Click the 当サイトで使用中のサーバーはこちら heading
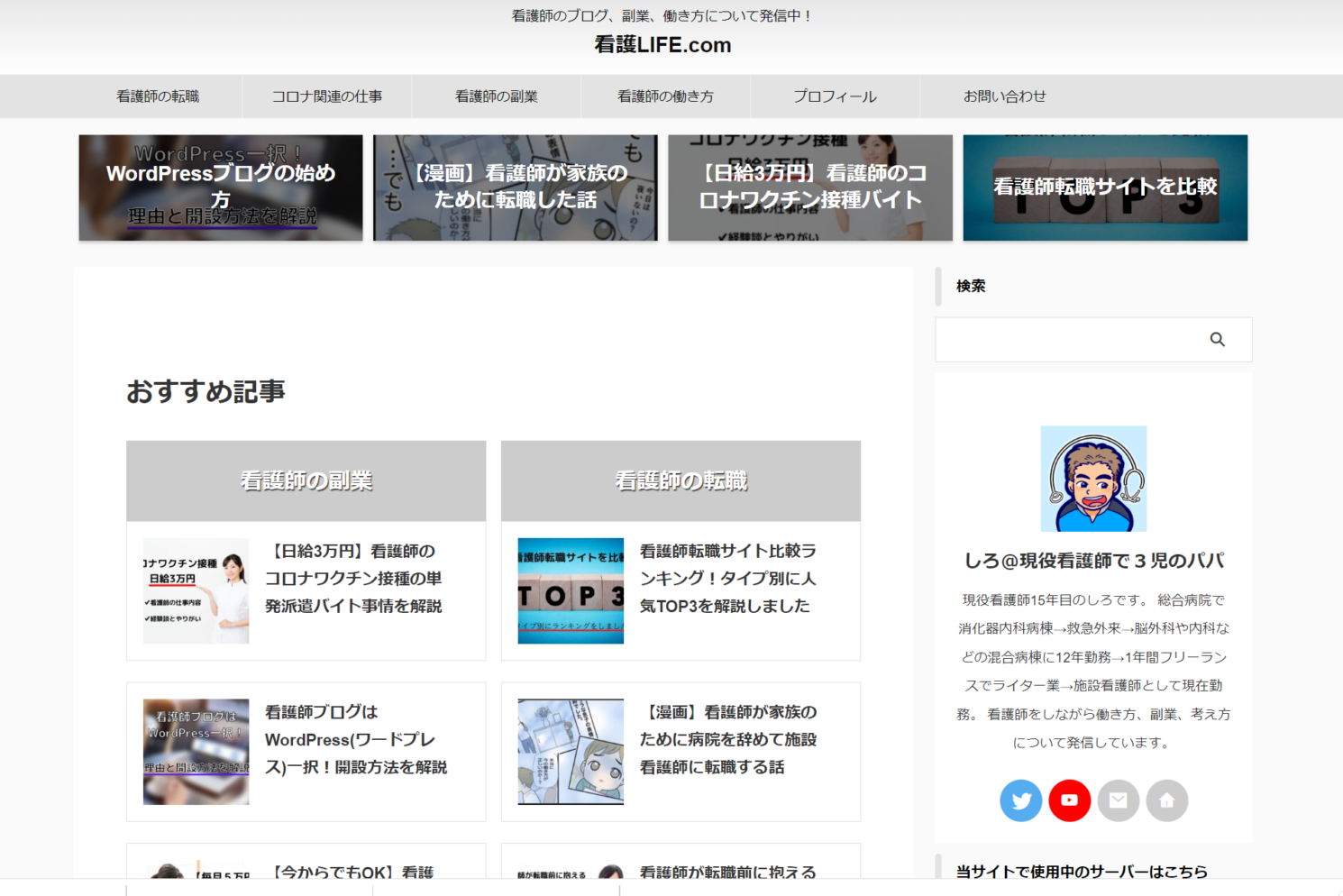1343x896 pixels. 1082,871
